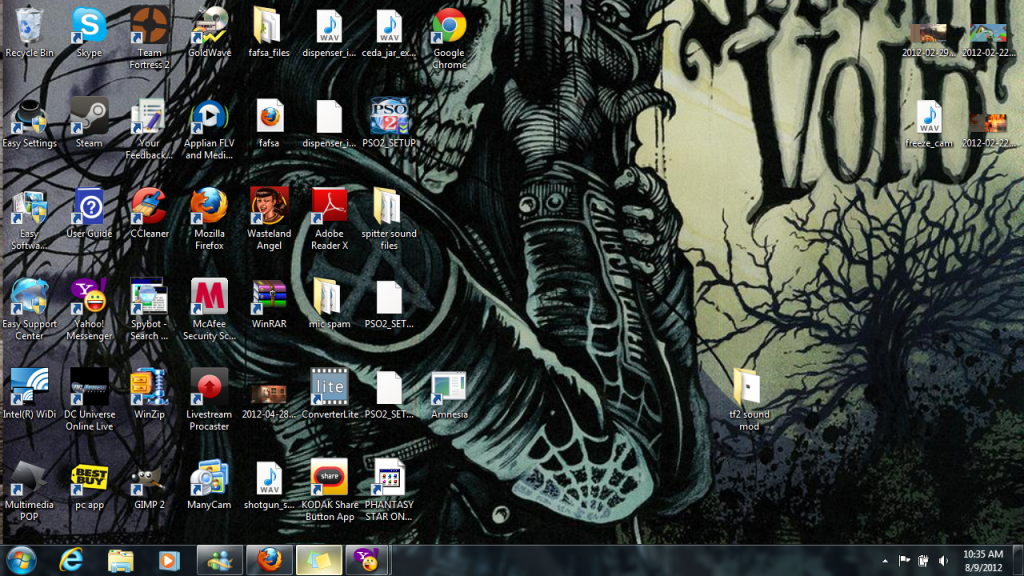This screenshot has height=576, width=1024.
Task: Select the Applian FLV and Media shortcut
Action: [210, 129]
